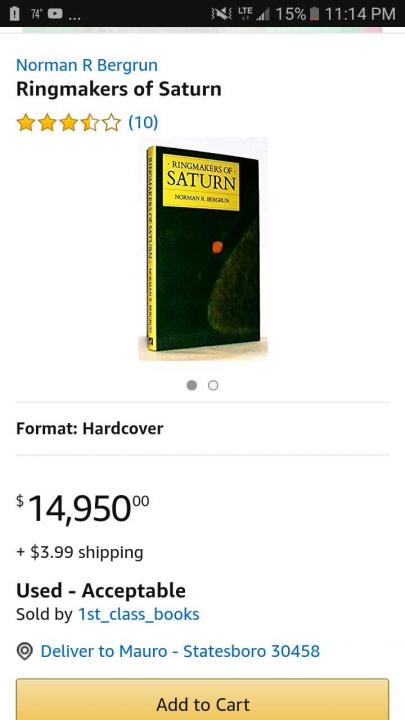
Task: Tap the 11:14 PM clock in status bar
Action: (360, 14)
